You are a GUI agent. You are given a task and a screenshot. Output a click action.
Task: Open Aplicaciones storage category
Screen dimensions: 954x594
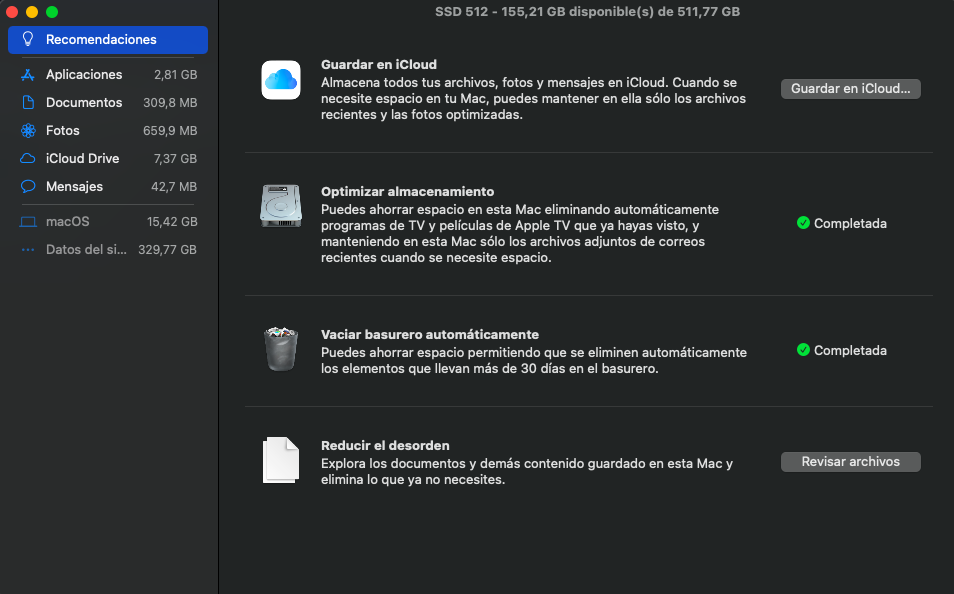click(108, 74)
